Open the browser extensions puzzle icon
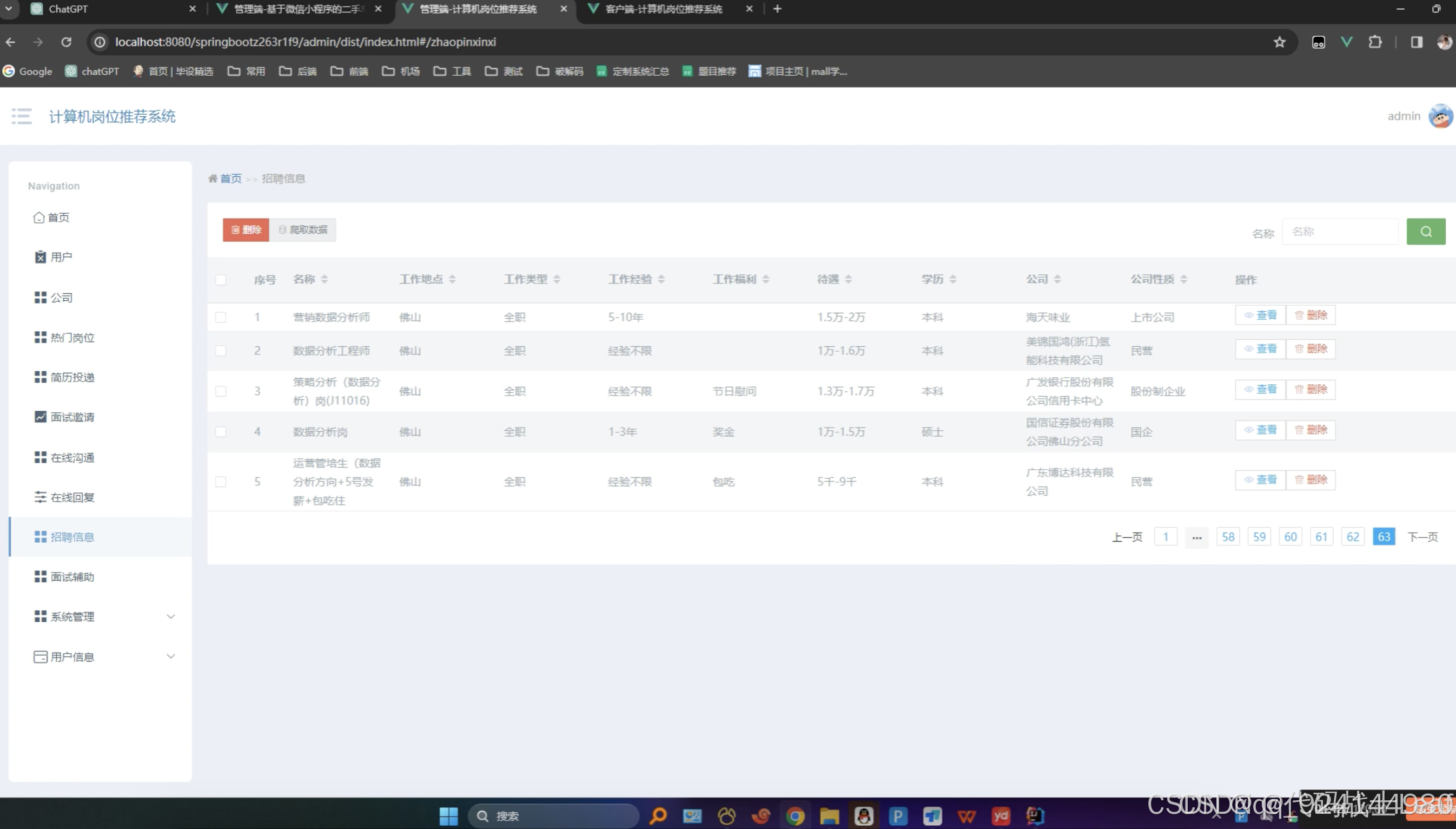The width and height of the screenshot is (1456, 829). [1375, 42]
